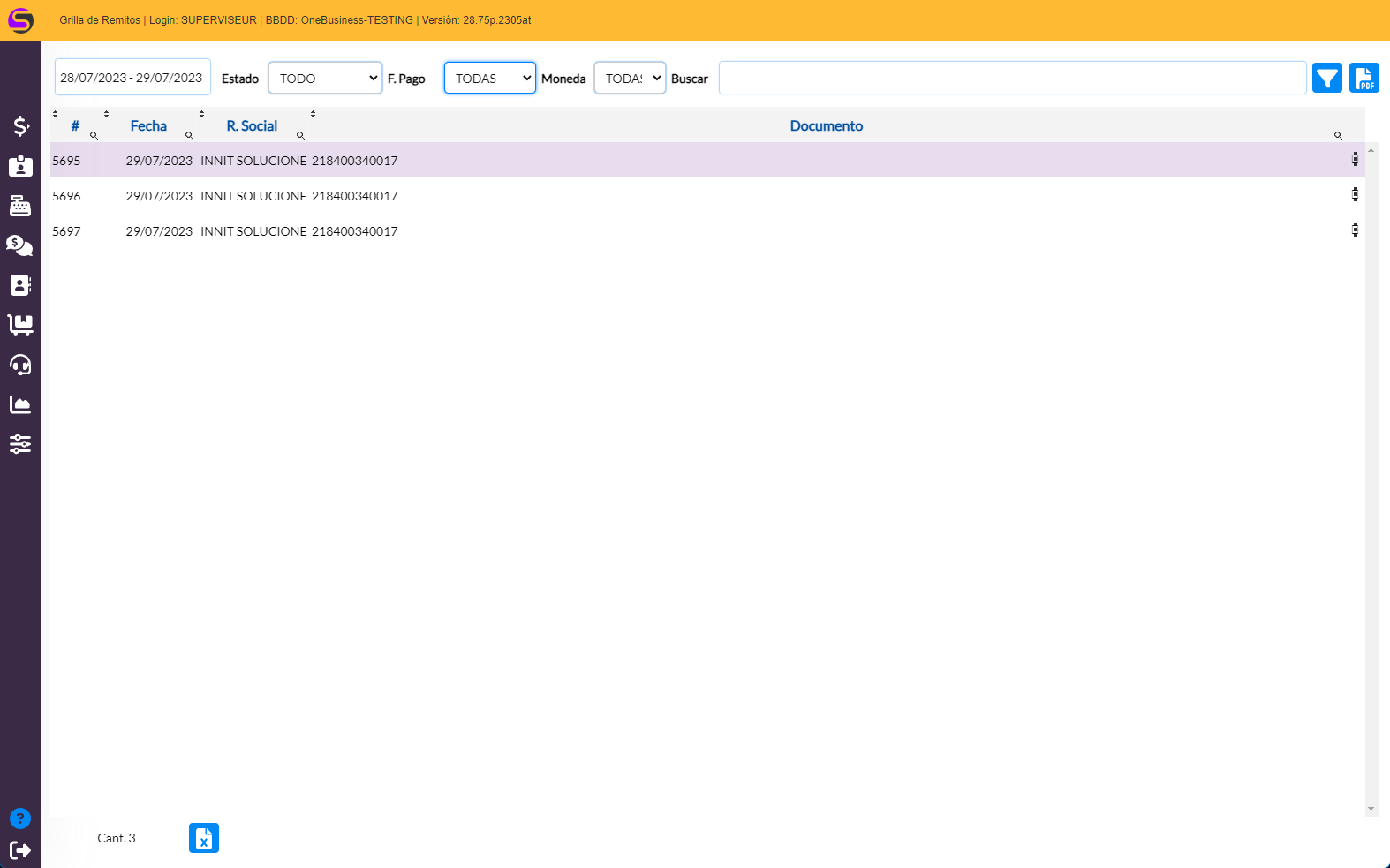Log out using the exit icon
This screenshot has height=868, width=1390.
pyautogui.click(x=20, y=850)
